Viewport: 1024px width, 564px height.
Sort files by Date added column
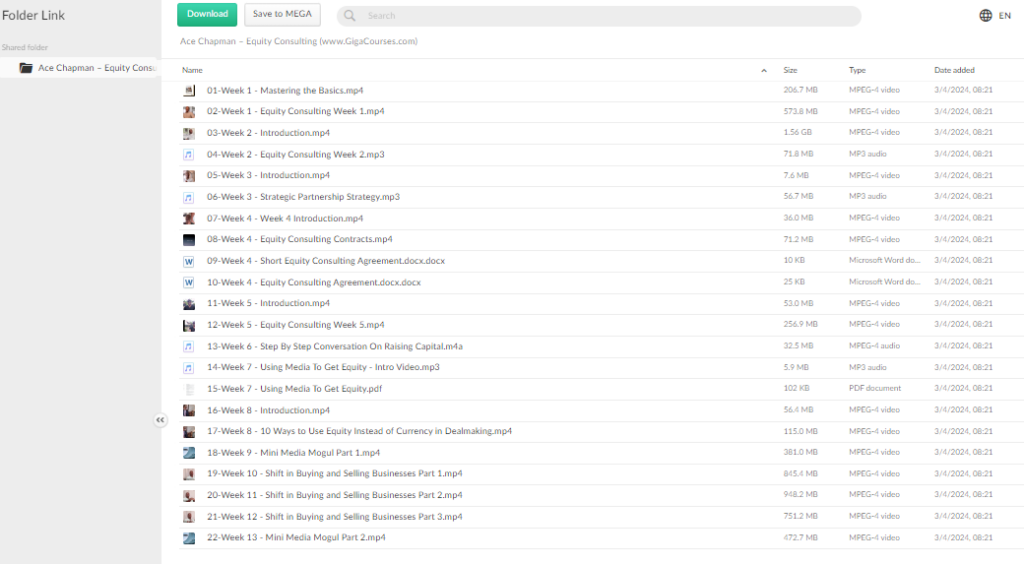click(954, 71)
